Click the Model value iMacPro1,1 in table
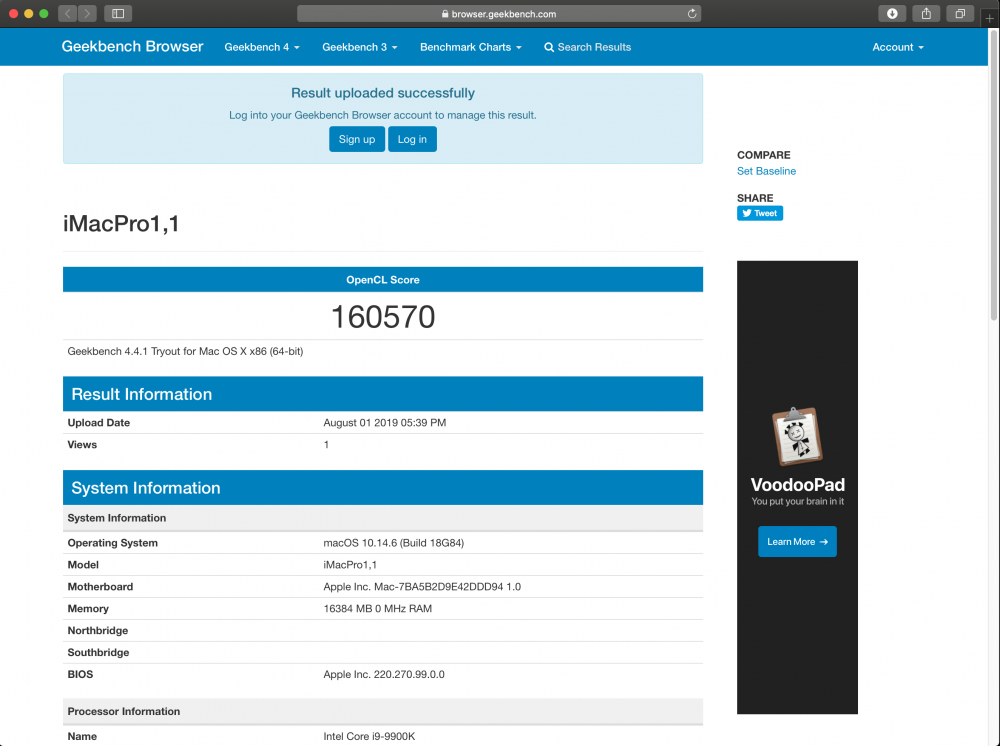Viewport: 1000px width, 746px height. click(350, 565)
